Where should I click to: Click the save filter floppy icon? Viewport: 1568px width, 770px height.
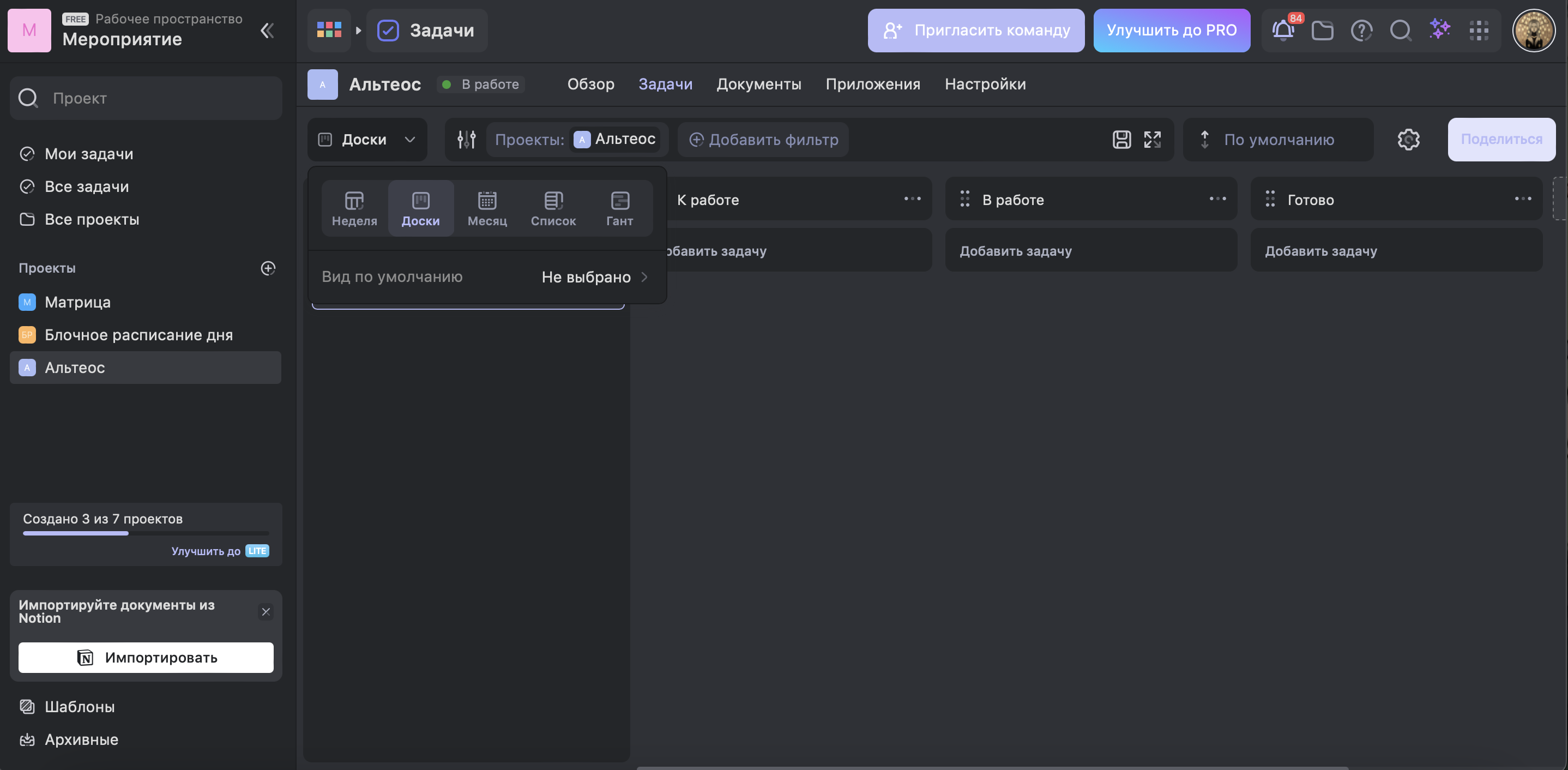click(x=1121, y=140)
